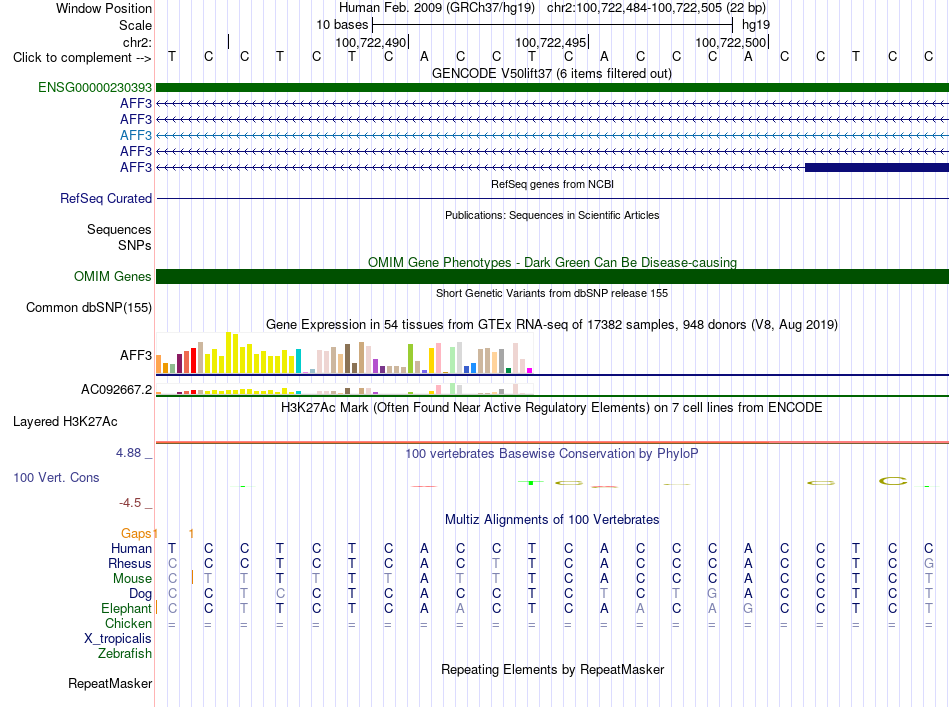The image size is (950, 707).
Task: Click the AC092667.2 expression bar chart
Action: 344,388
